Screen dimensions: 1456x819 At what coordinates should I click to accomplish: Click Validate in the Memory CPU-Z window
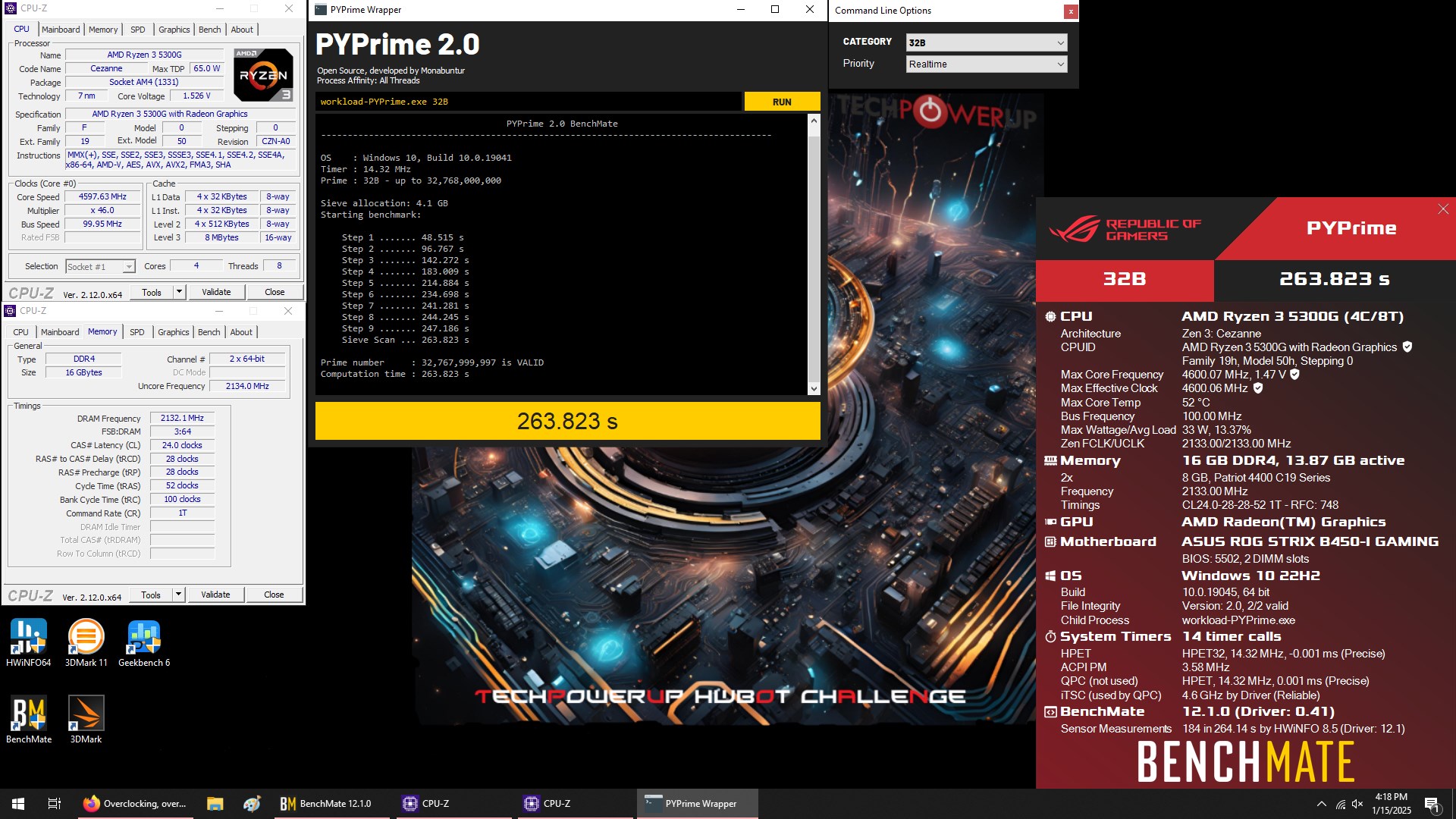click(215, 595)
